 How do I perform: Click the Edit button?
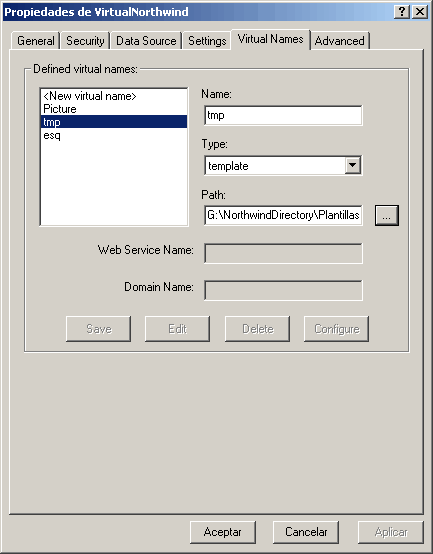tap(177, 329)
